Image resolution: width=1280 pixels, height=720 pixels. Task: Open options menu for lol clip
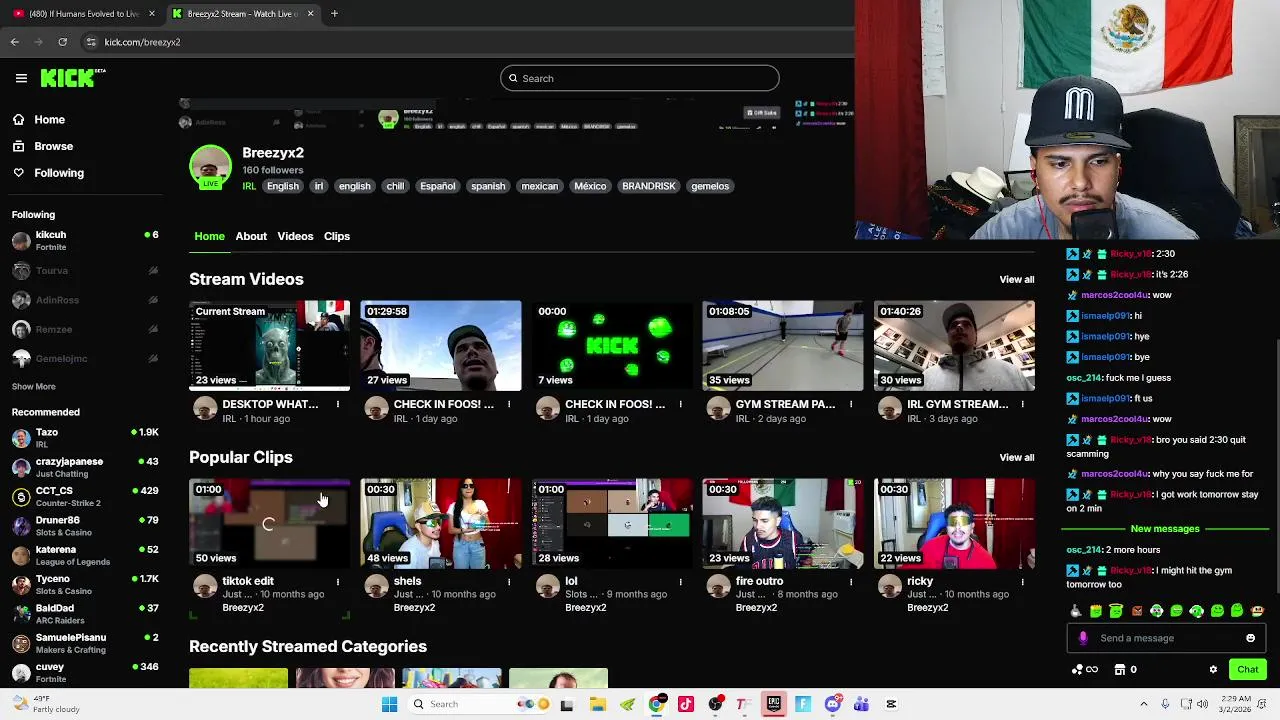pos(680,581)
